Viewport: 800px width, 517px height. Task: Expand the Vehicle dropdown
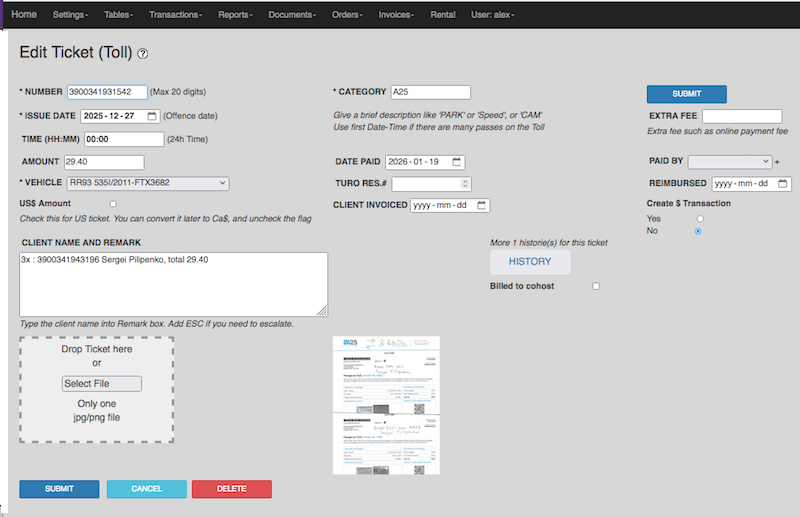click(147, 183)
